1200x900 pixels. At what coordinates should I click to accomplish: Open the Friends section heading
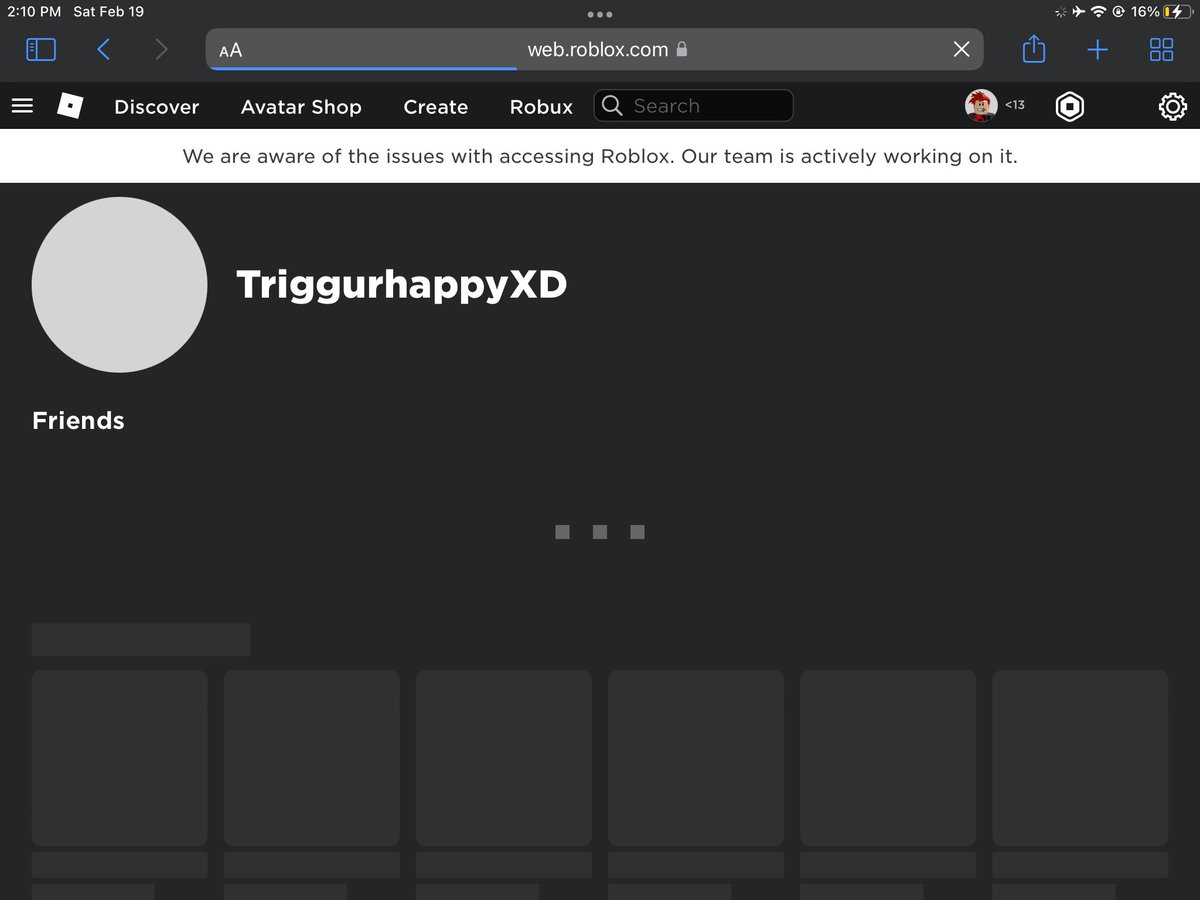tap(78, 421)
